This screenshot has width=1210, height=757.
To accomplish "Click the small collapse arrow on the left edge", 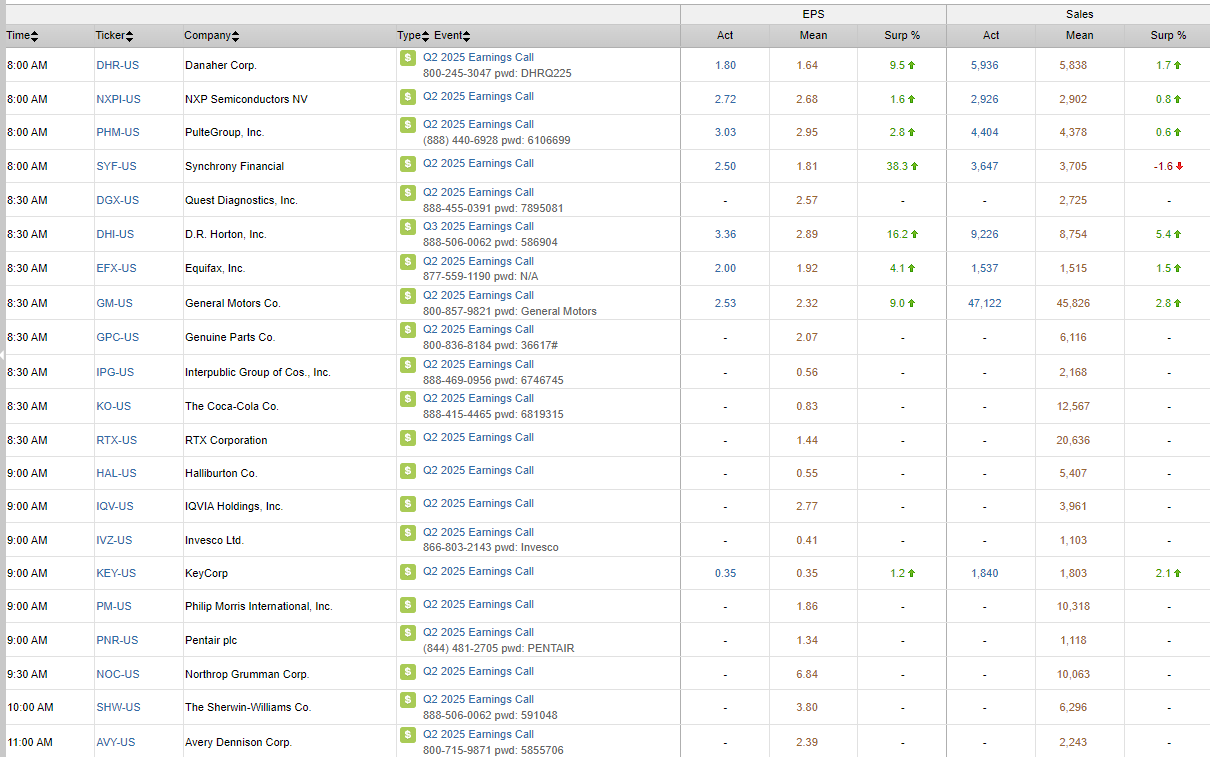I will click(2, 355).
